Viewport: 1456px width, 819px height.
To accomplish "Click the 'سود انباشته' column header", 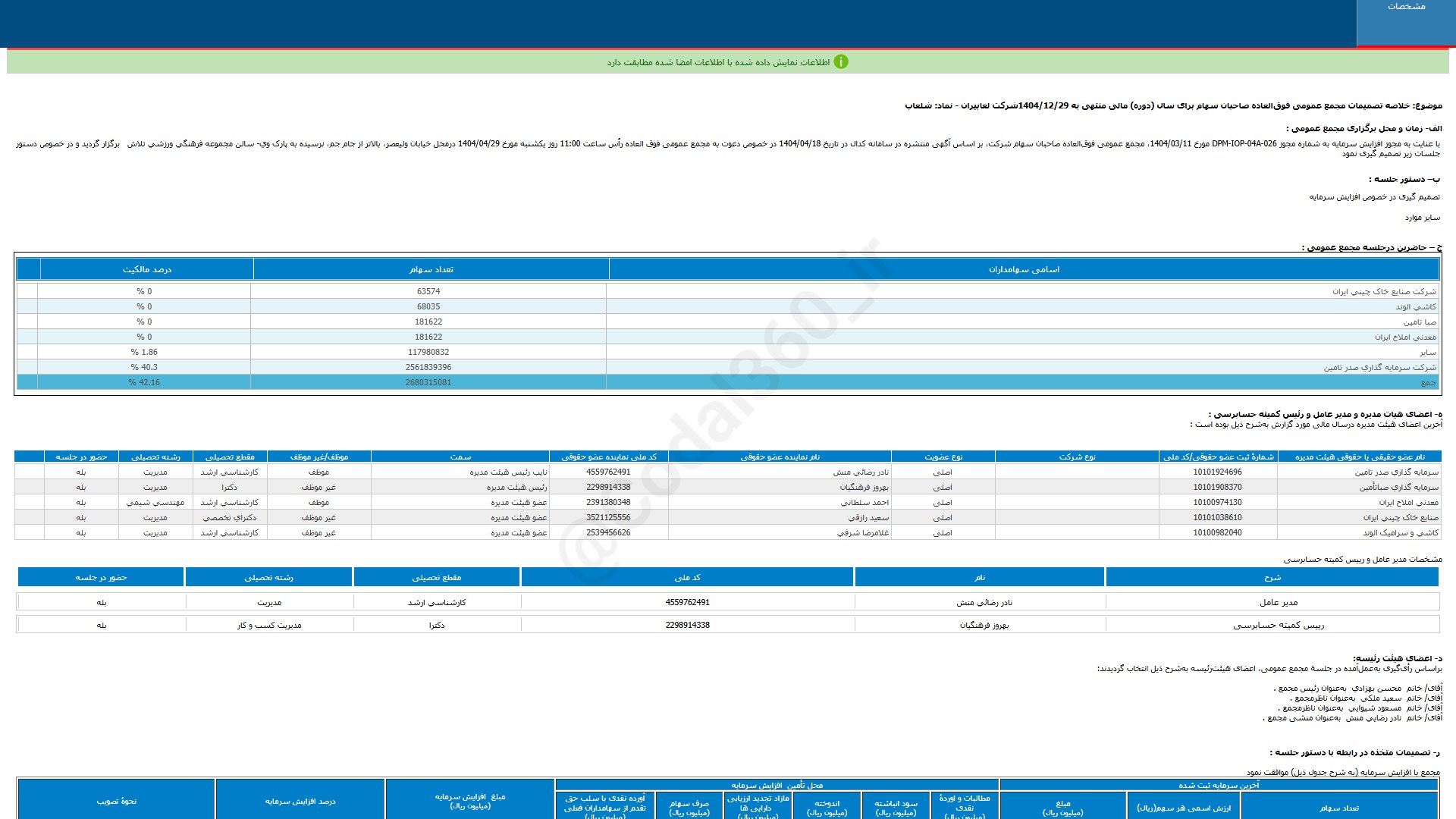I will [896, 807].
